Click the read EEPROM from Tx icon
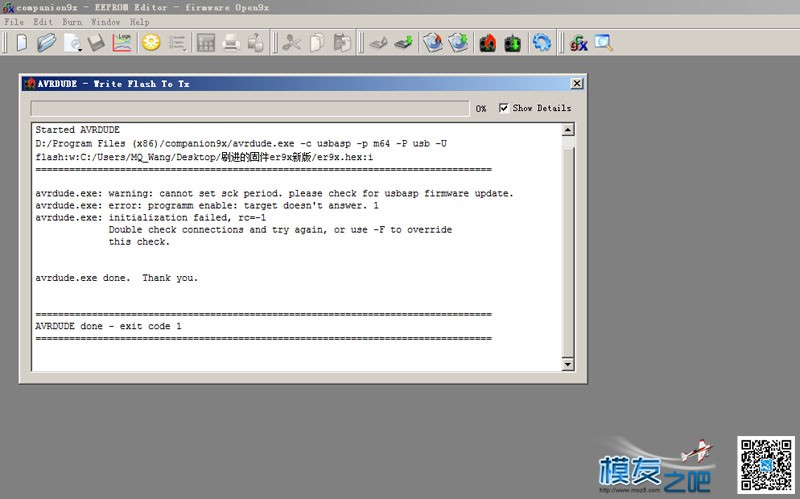Image resolution: width=800 pixels, height=499 pixels. coord(379,43)
